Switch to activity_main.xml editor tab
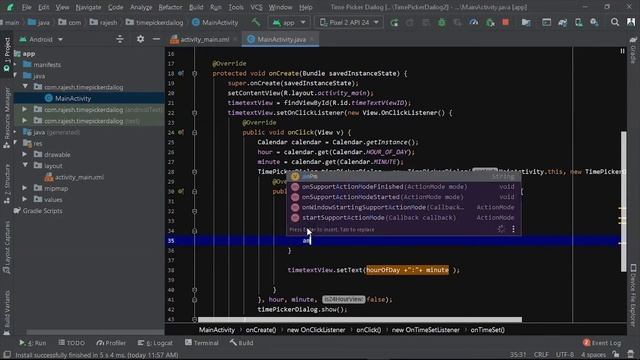This screenshot has width=640, height=360. coord(204,39)
